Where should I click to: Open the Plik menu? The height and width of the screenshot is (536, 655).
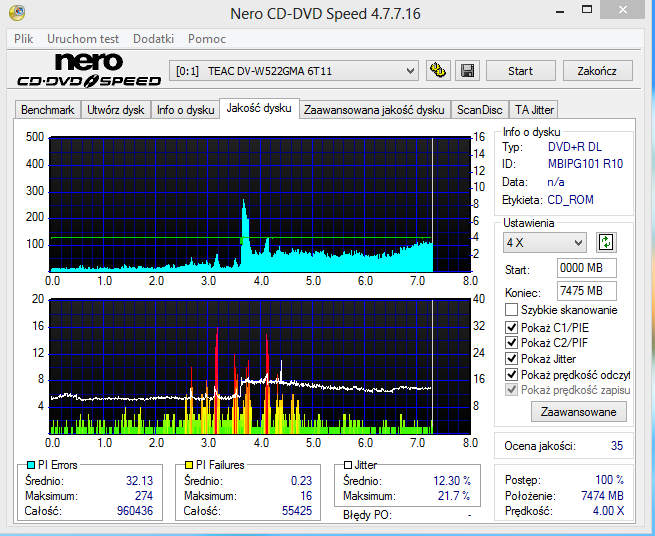pyautogui.click(x=23, y=39)
